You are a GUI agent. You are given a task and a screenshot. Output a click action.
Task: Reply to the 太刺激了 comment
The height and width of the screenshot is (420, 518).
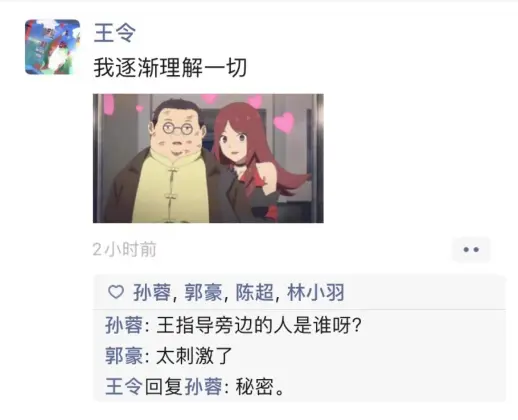(194, 356)
